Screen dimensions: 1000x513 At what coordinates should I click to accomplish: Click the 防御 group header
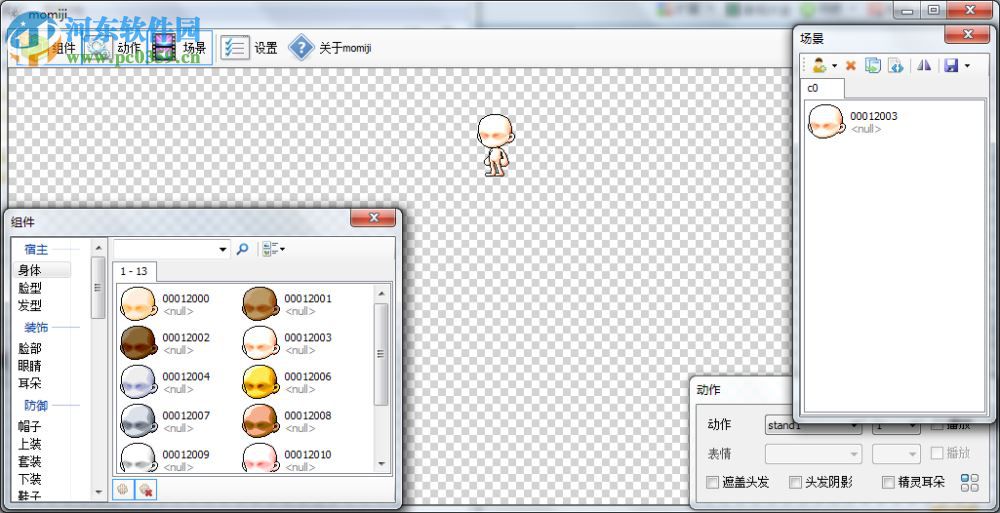coord(36,406)
